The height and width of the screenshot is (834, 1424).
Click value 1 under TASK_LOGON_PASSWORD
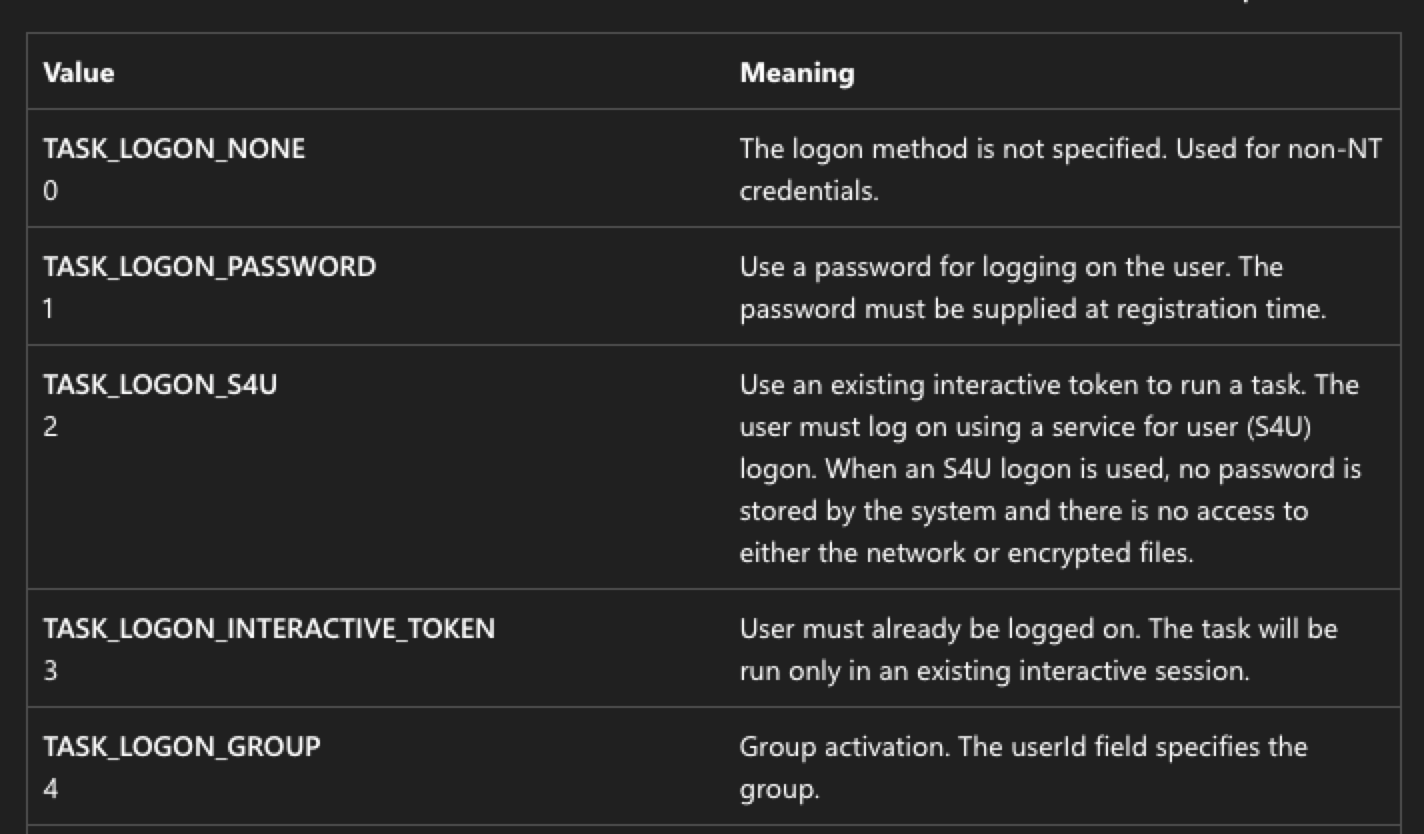tap(49, 309)
